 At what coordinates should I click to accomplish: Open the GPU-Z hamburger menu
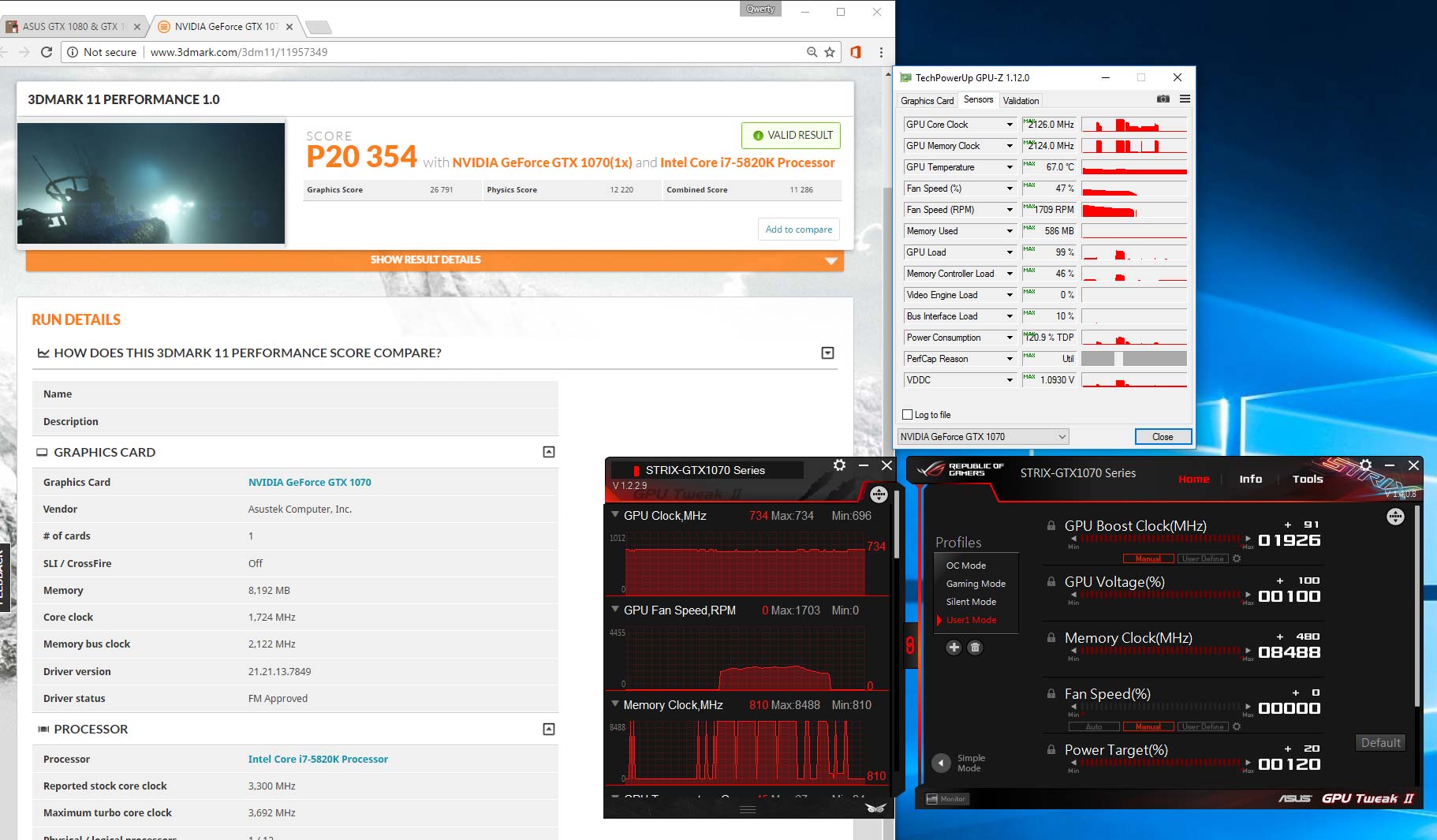[1185, 99]
